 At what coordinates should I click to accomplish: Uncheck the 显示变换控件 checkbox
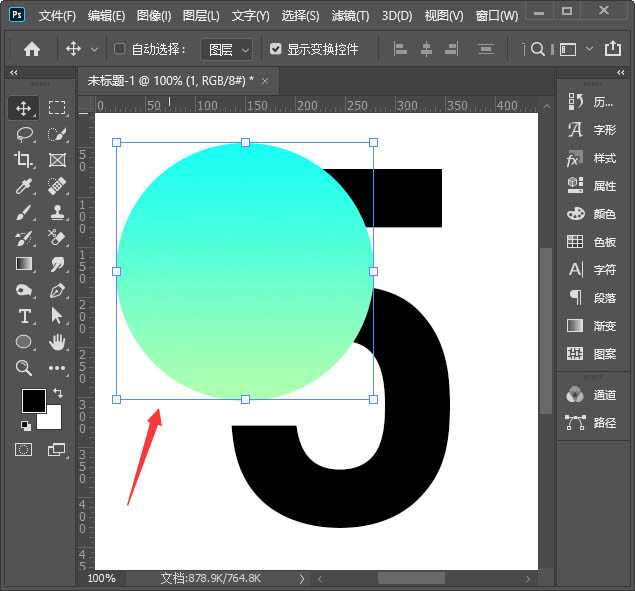tap(276, 49)
